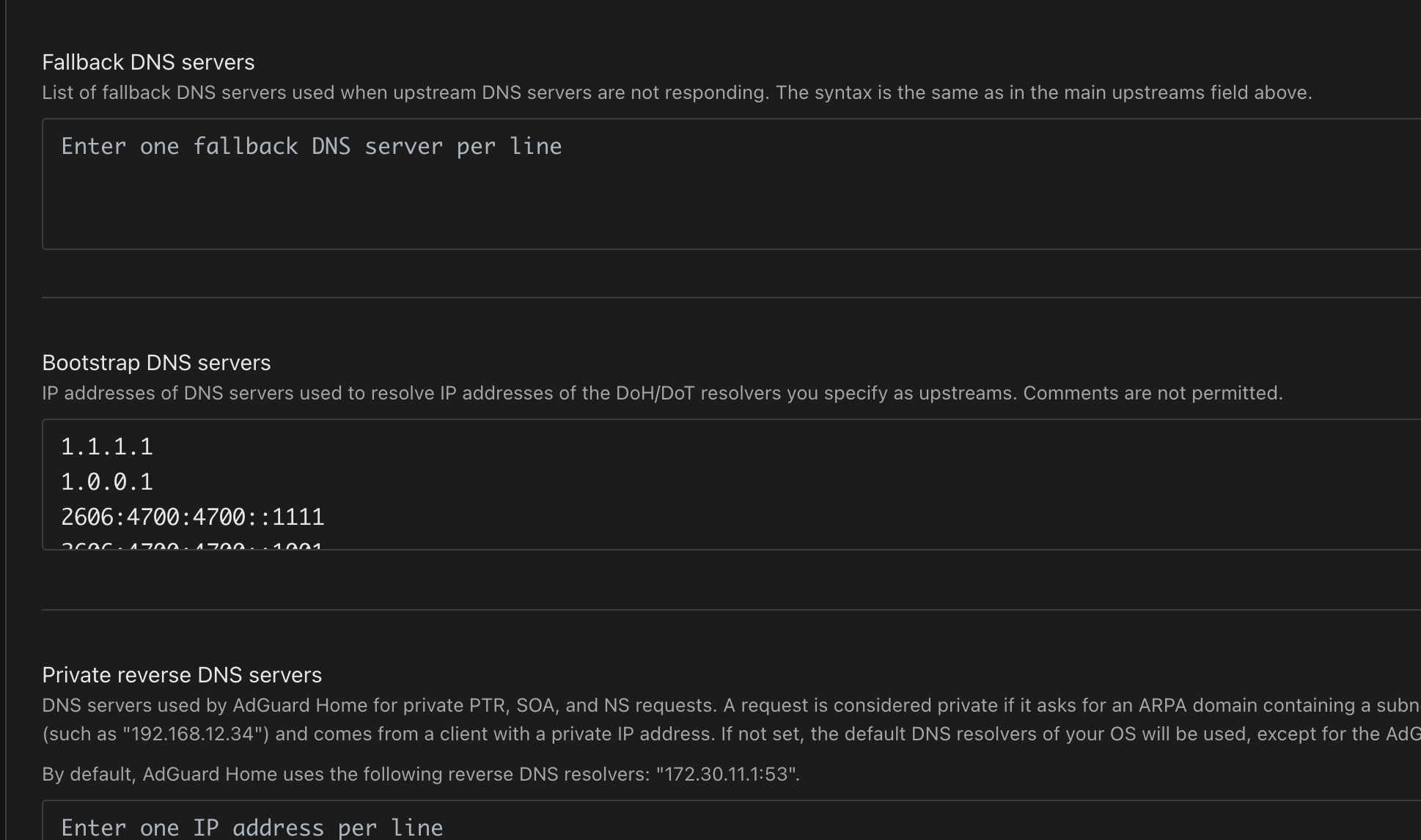This screenshot has width=1421, height=840.
Task: Click the 'Enter one fallback DNS server per line' placeholder
Action: tap(312, 147)
